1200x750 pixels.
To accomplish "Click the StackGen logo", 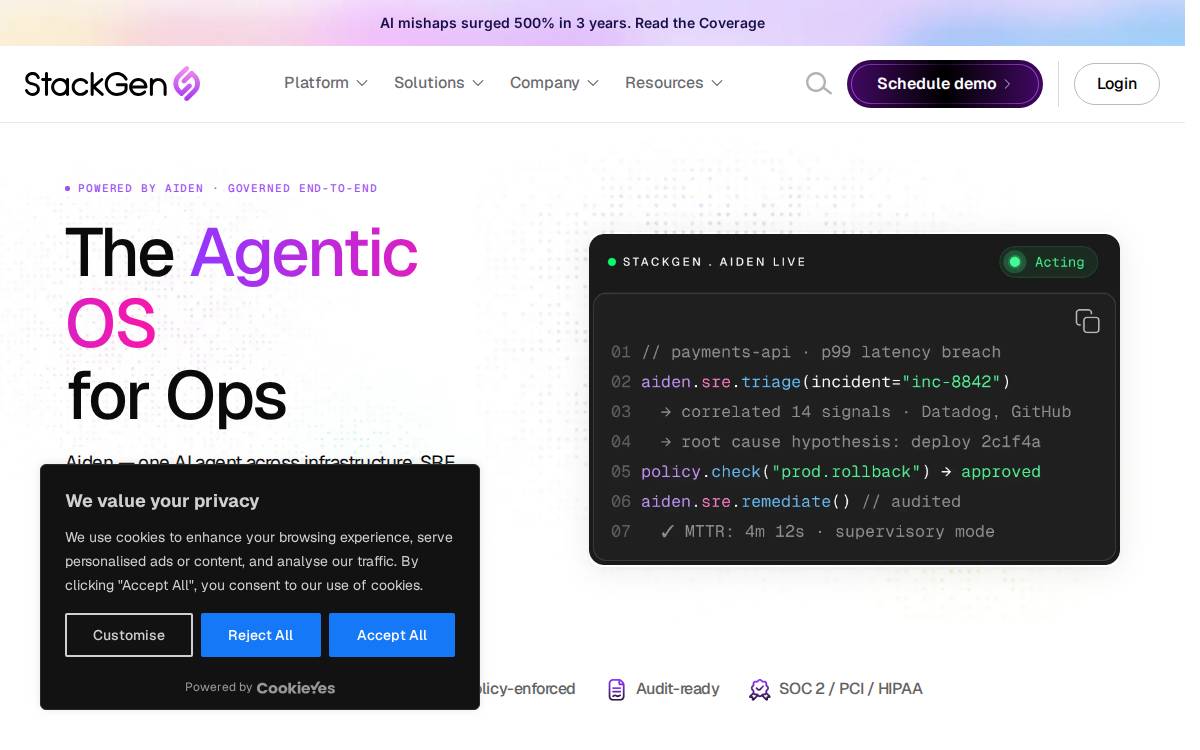I will pos(112,84).
